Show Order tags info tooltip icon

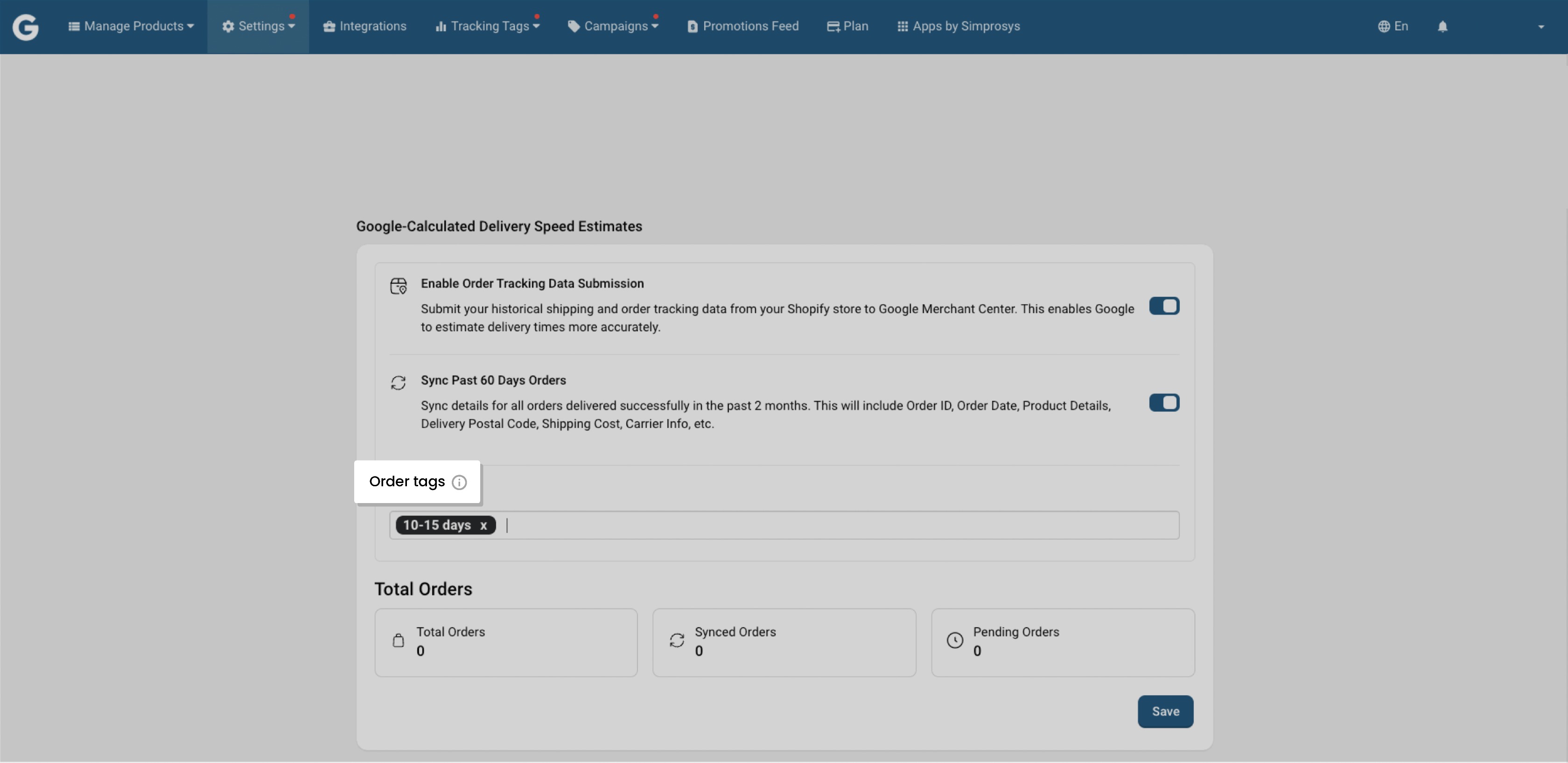tap(460, 483)
